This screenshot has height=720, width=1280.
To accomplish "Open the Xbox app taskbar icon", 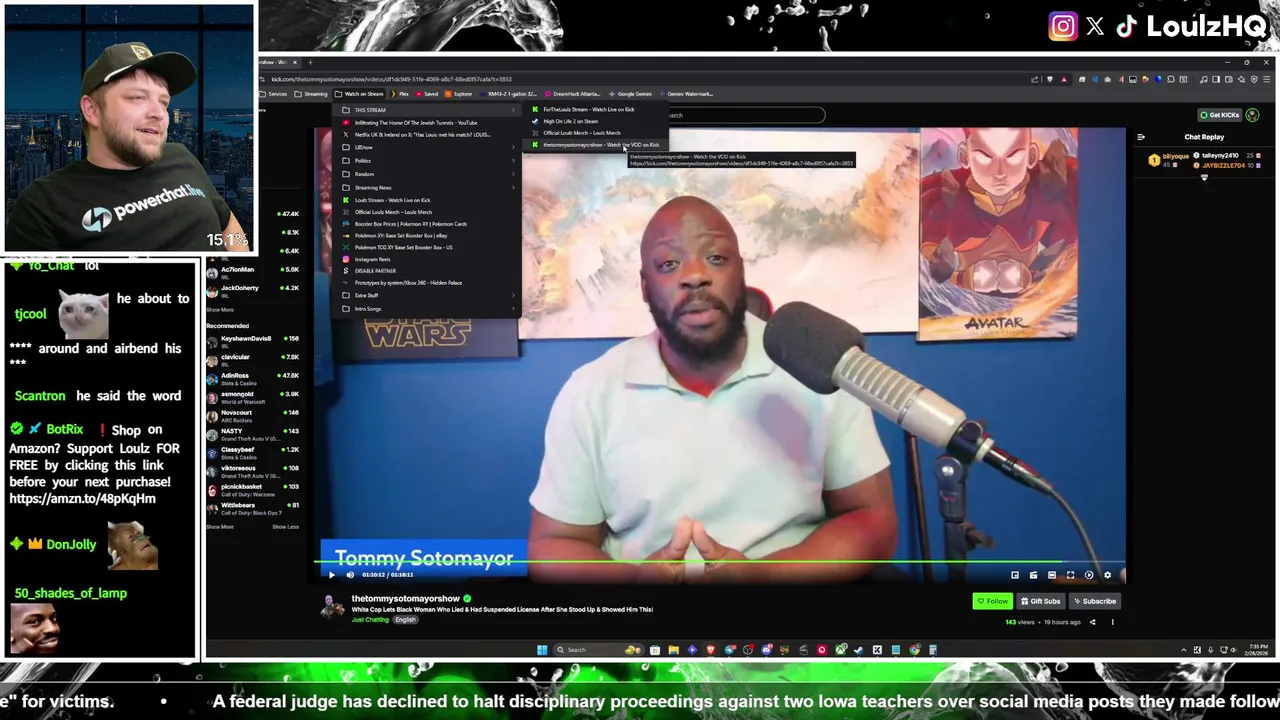I will [x=840, y=650].
